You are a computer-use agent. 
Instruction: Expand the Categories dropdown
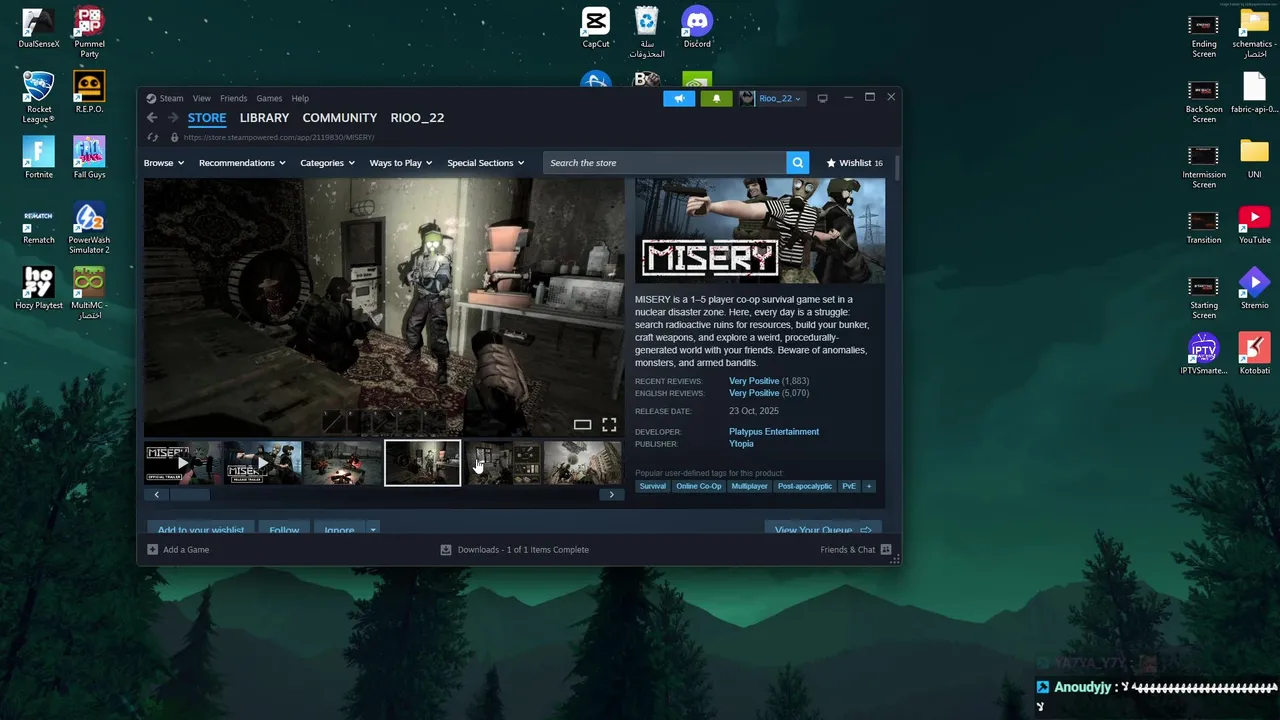click(327, 163)
